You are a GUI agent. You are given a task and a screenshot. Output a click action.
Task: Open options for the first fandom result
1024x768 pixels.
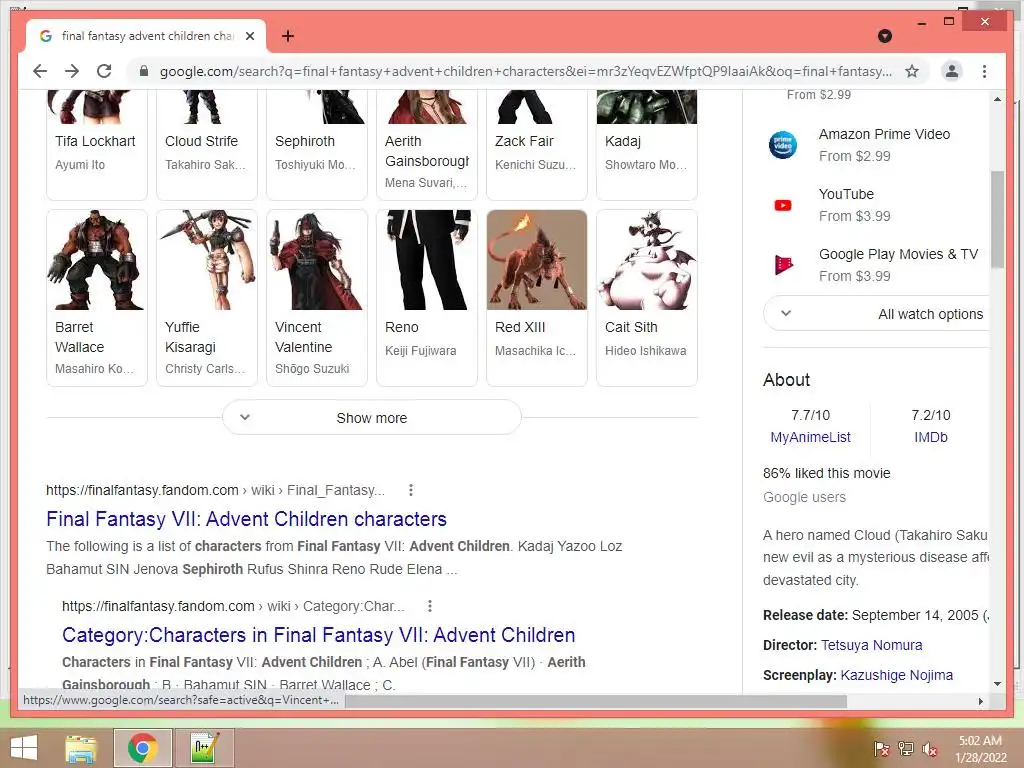[x=410, y=490]
